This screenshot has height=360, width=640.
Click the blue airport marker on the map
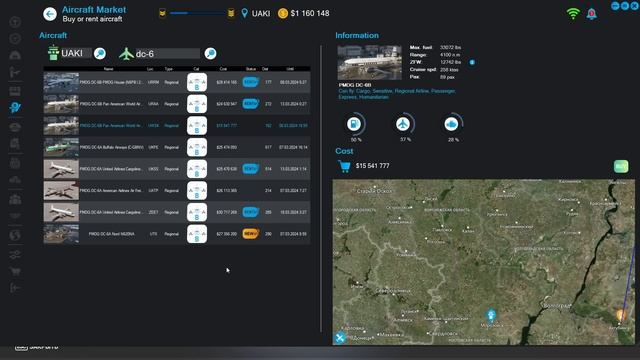coord(491,315)
